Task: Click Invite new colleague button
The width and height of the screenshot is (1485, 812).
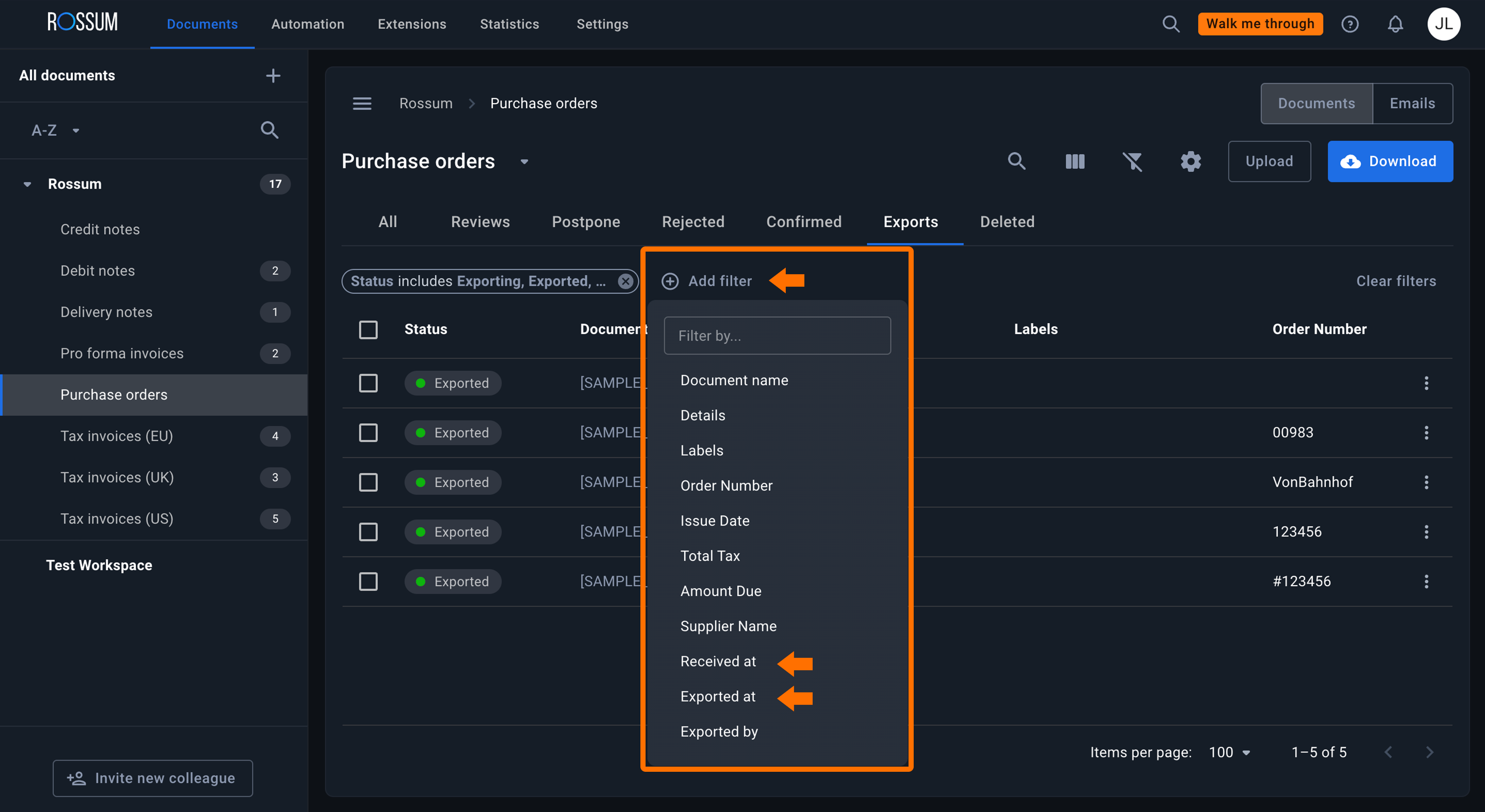Action: coord(153,778)
